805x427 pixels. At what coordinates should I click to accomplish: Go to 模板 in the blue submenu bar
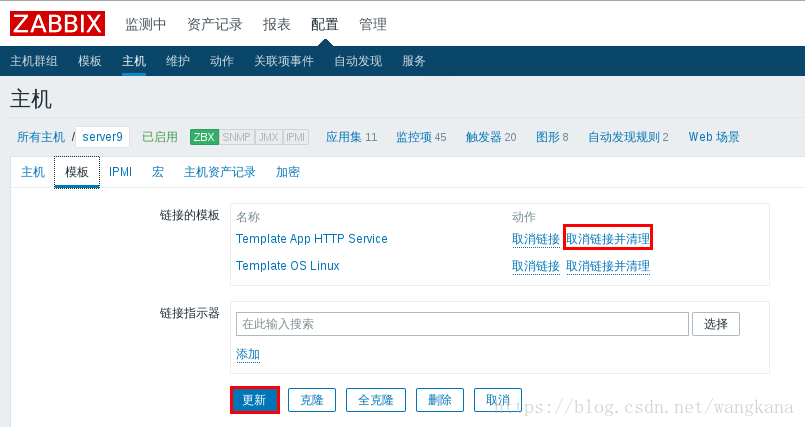tap(89, 61)
